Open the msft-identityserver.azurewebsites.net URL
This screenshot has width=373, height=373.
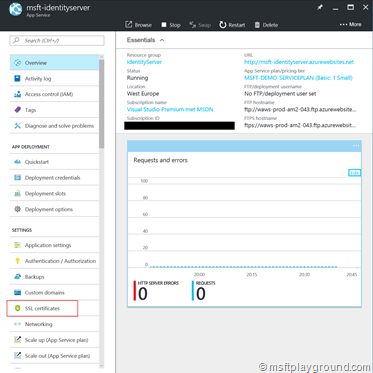point(299,62)
